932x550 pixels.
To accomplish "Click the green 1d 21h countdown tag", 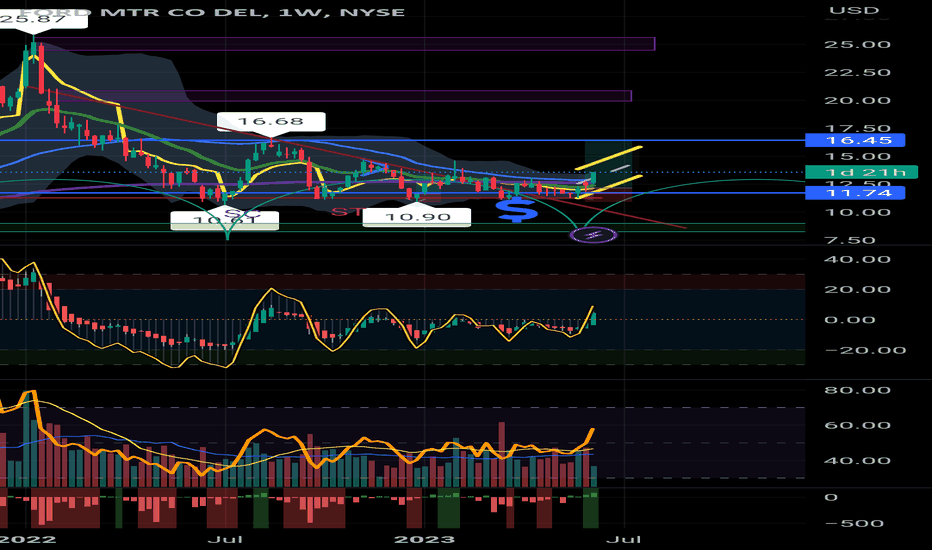I will (x=859, y=172).
